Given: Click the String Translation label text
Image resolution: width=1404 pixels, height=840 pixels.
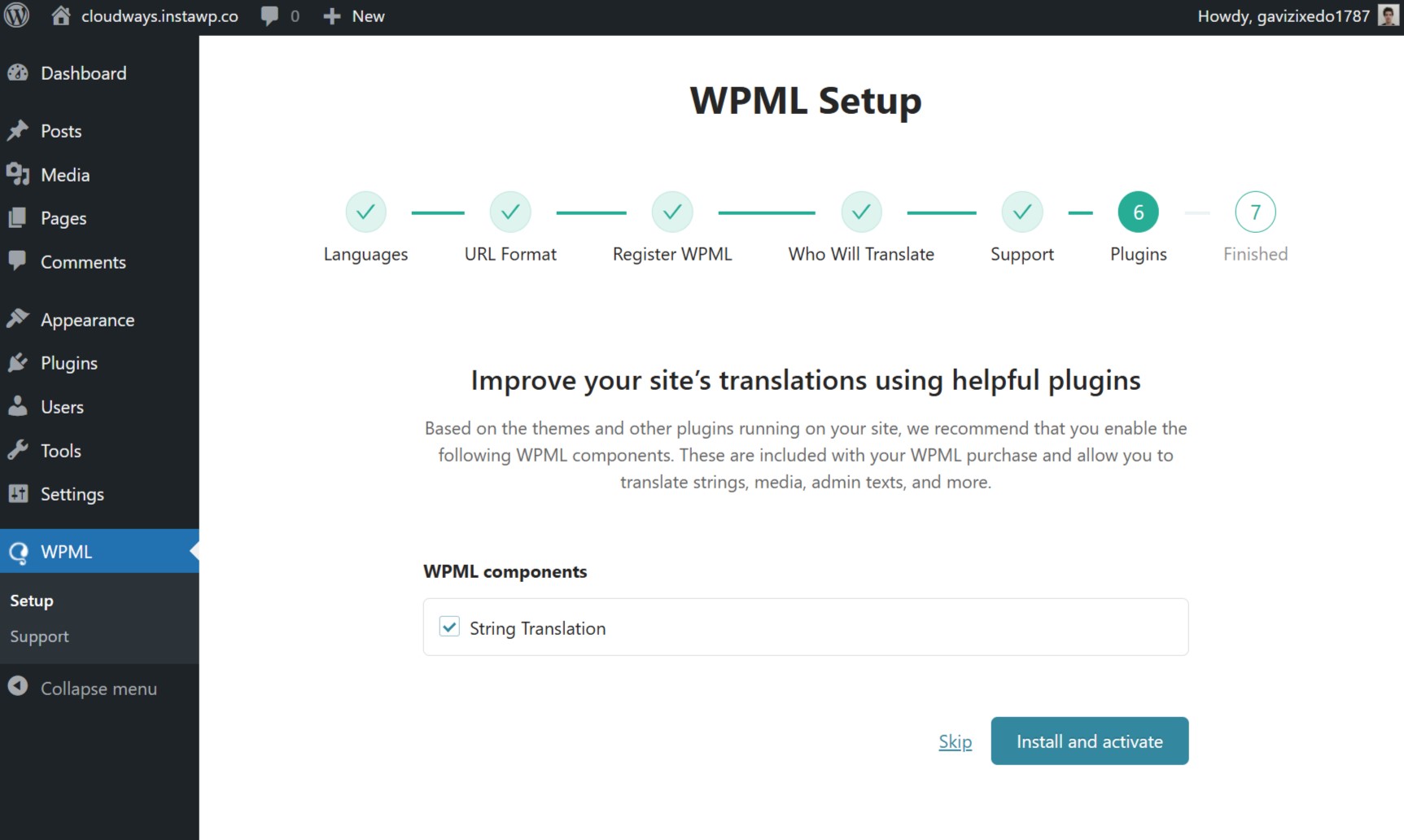Looking at the screenshot, I should click(538, 628).
